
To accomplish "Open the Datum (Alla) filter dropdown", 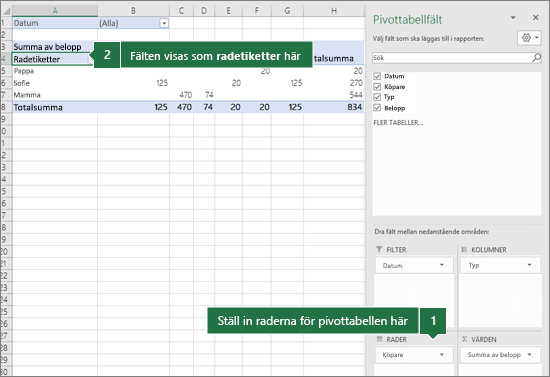I will click(x=164, y=23).
